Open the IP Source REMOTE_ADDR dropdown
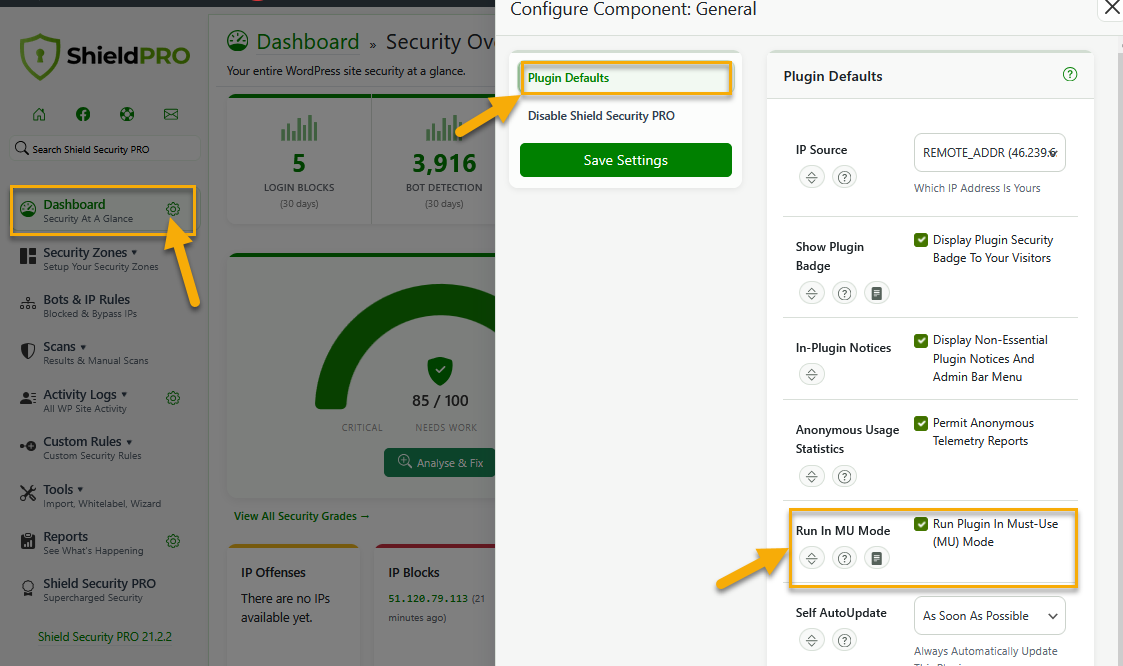1123x666 pixels. tap(990, 153)
